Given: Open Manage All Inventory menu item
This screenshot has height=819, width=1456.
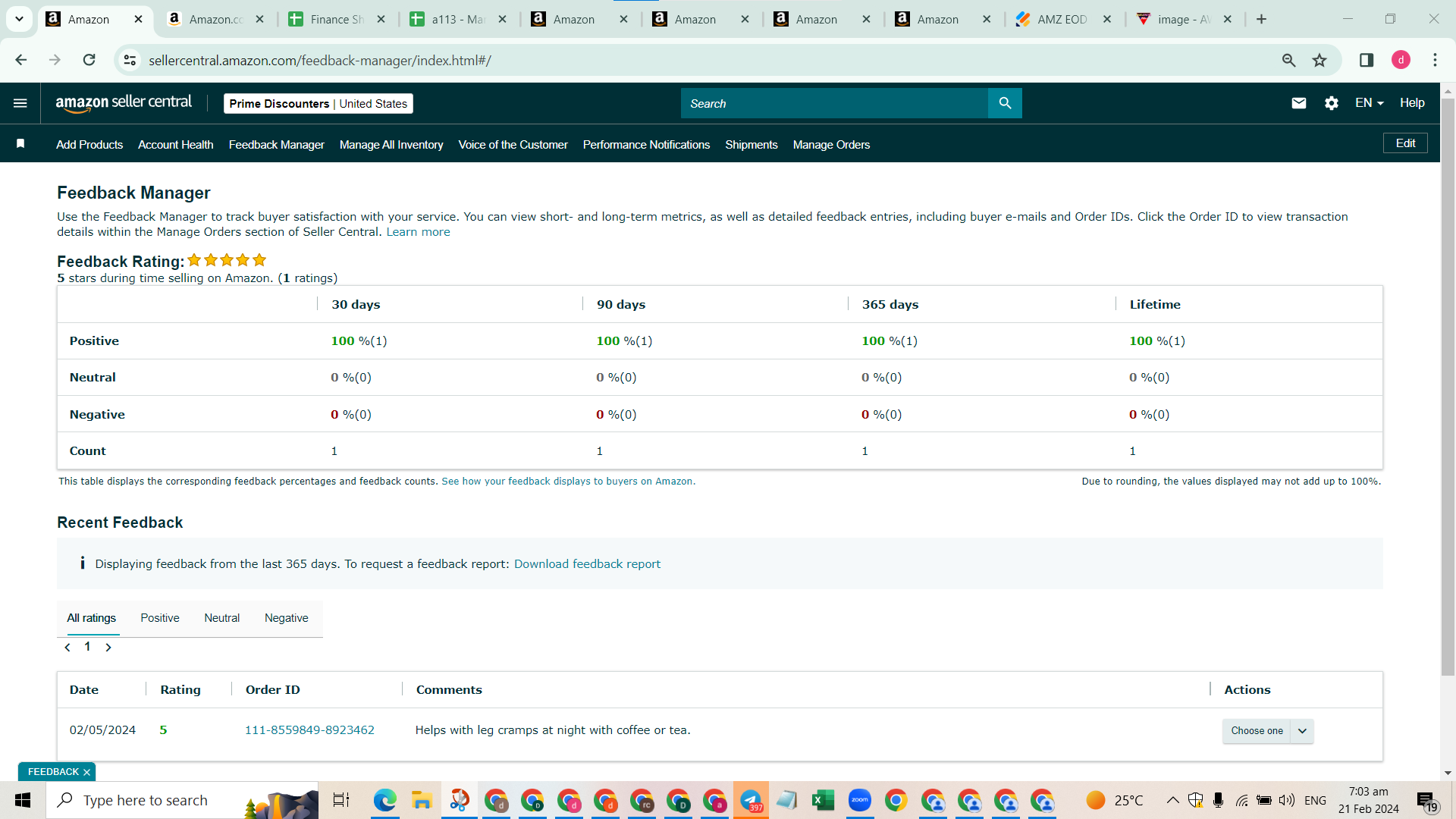Looking at the screenshot, I should pos(391,144).
